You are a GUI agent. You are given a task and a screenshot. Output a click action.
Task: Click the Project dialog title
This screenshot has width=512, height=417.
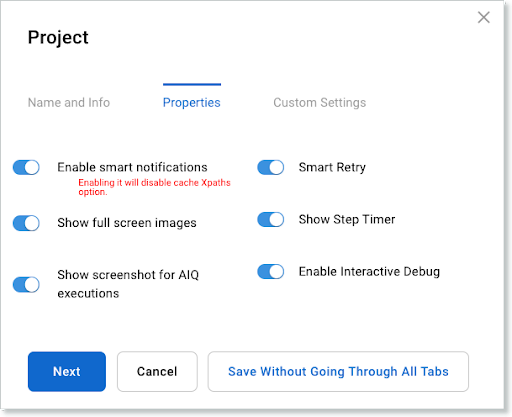point(58,37)
